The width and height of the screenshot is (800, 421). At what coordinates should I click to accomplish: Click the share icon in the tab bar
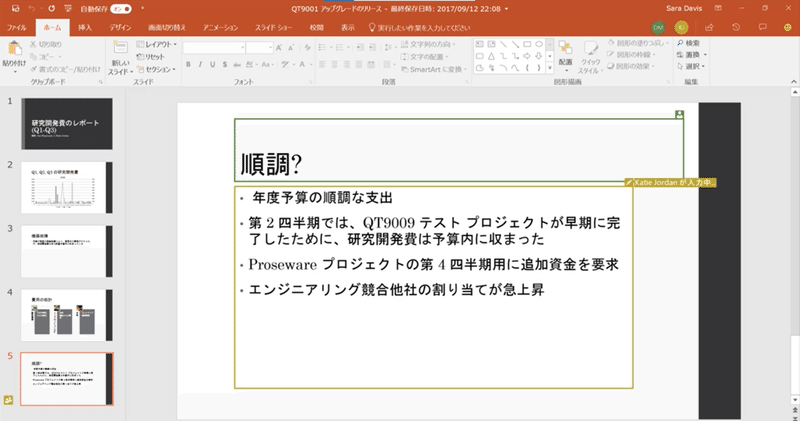point(709,28)
